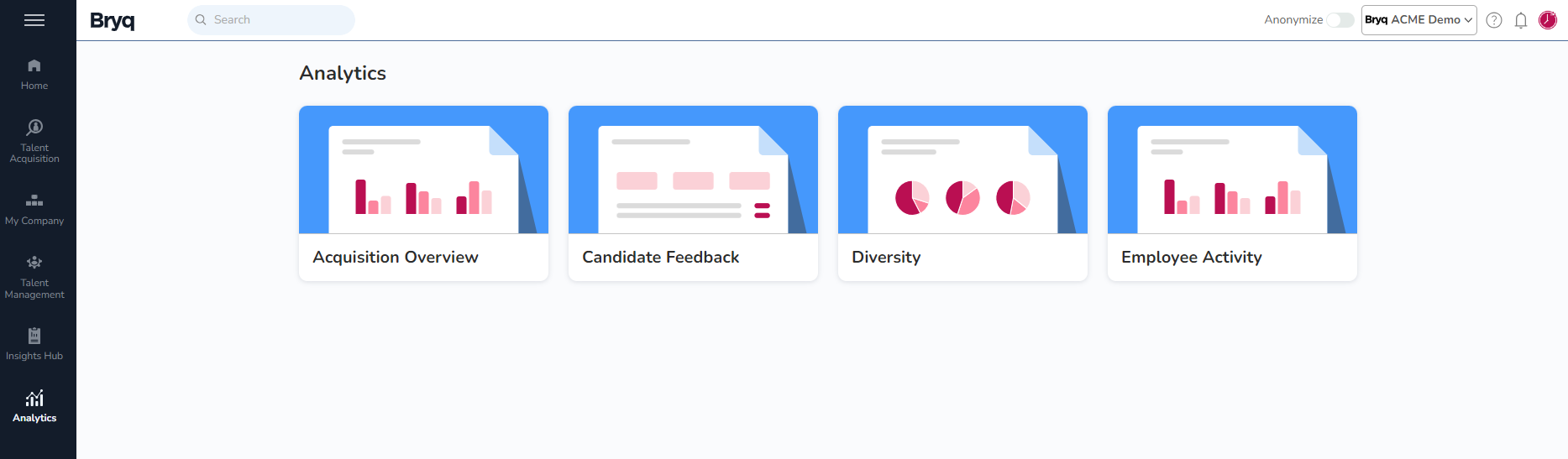This screenshot has width=1568, height=459.
Task: Click the Diversity title text
Action: (886, 258)
